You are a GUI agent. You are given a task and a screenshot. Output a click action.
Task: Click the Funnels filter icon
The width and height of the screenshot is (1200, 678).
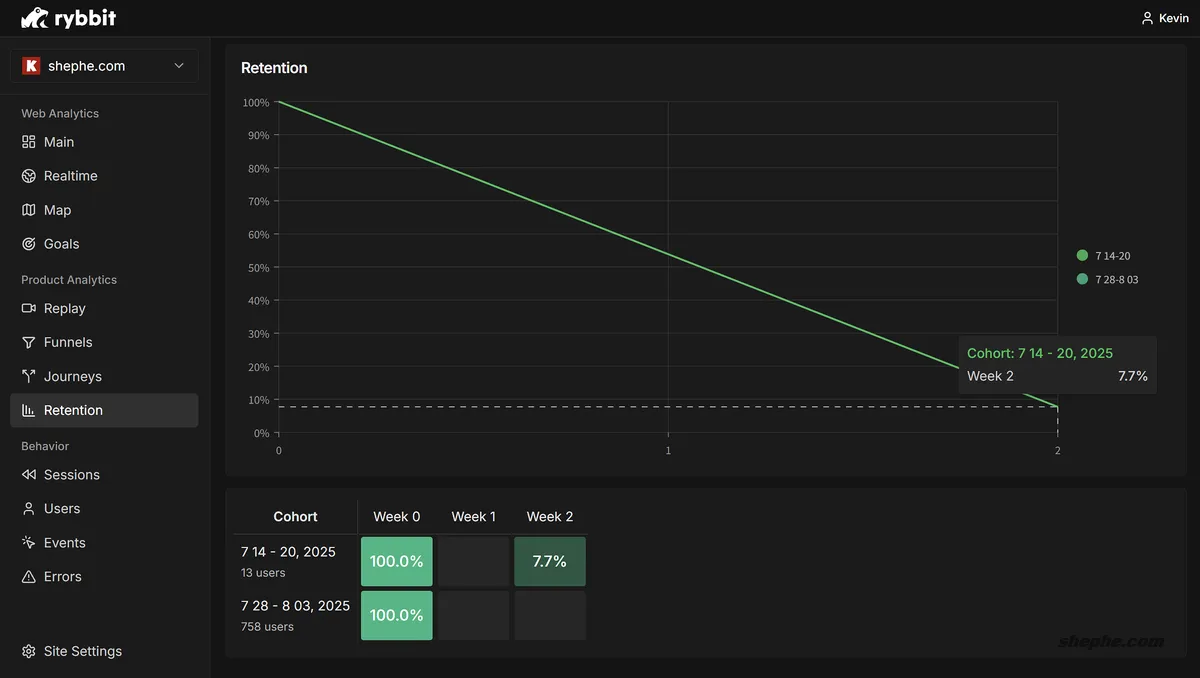pyautogui.click(x=29, y=343)
